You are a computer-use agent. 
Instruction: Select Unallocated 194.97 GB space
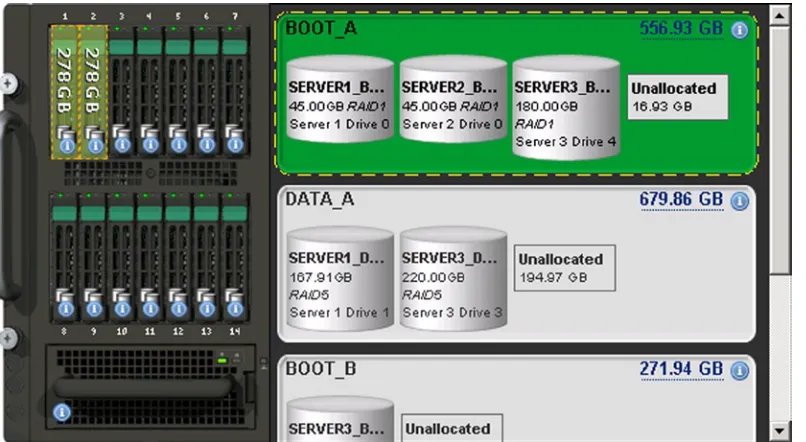coord(564,268)
